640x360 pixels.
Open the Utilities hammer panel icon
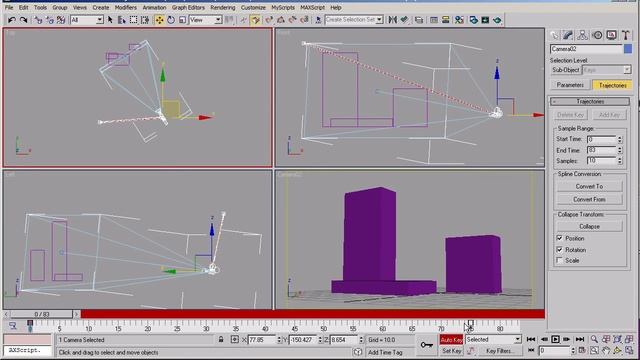[625, 36]
